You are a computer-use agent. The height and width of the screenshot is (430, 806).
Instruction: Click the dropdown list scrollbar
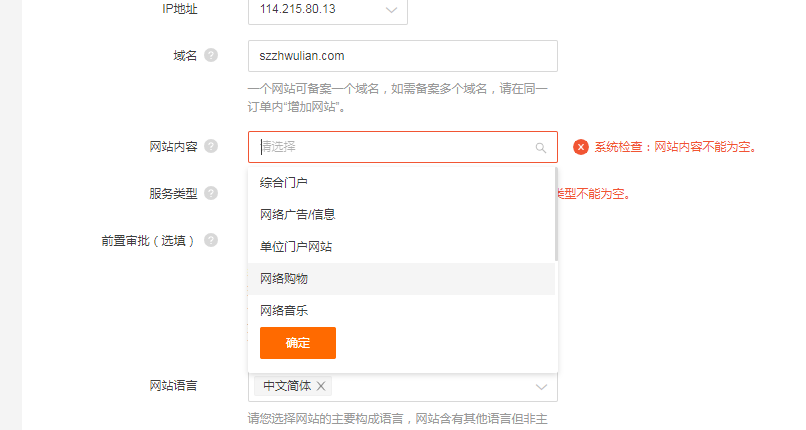[x=556, y=214]
